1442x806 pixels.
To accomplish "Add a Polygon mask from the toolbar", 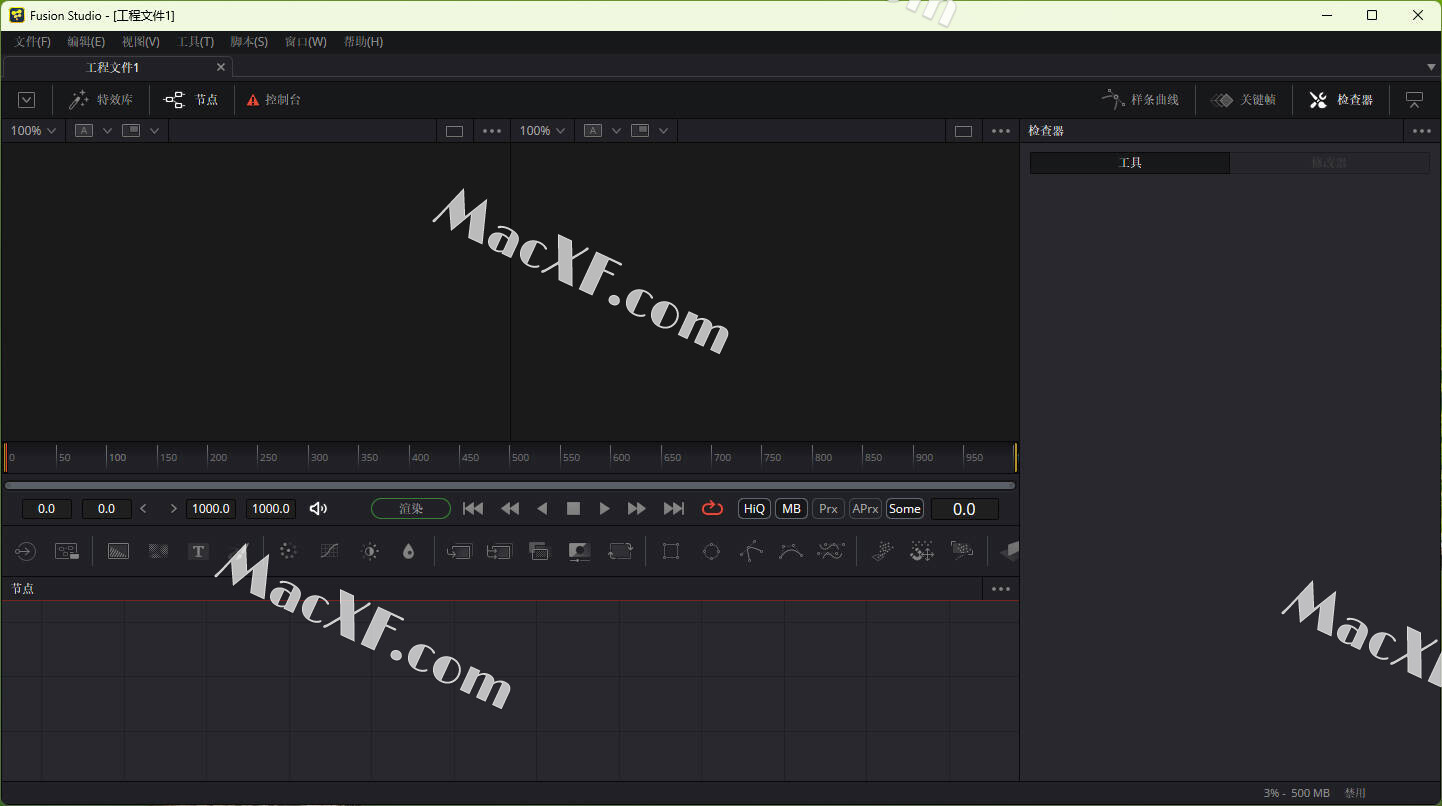I will 751,551.
